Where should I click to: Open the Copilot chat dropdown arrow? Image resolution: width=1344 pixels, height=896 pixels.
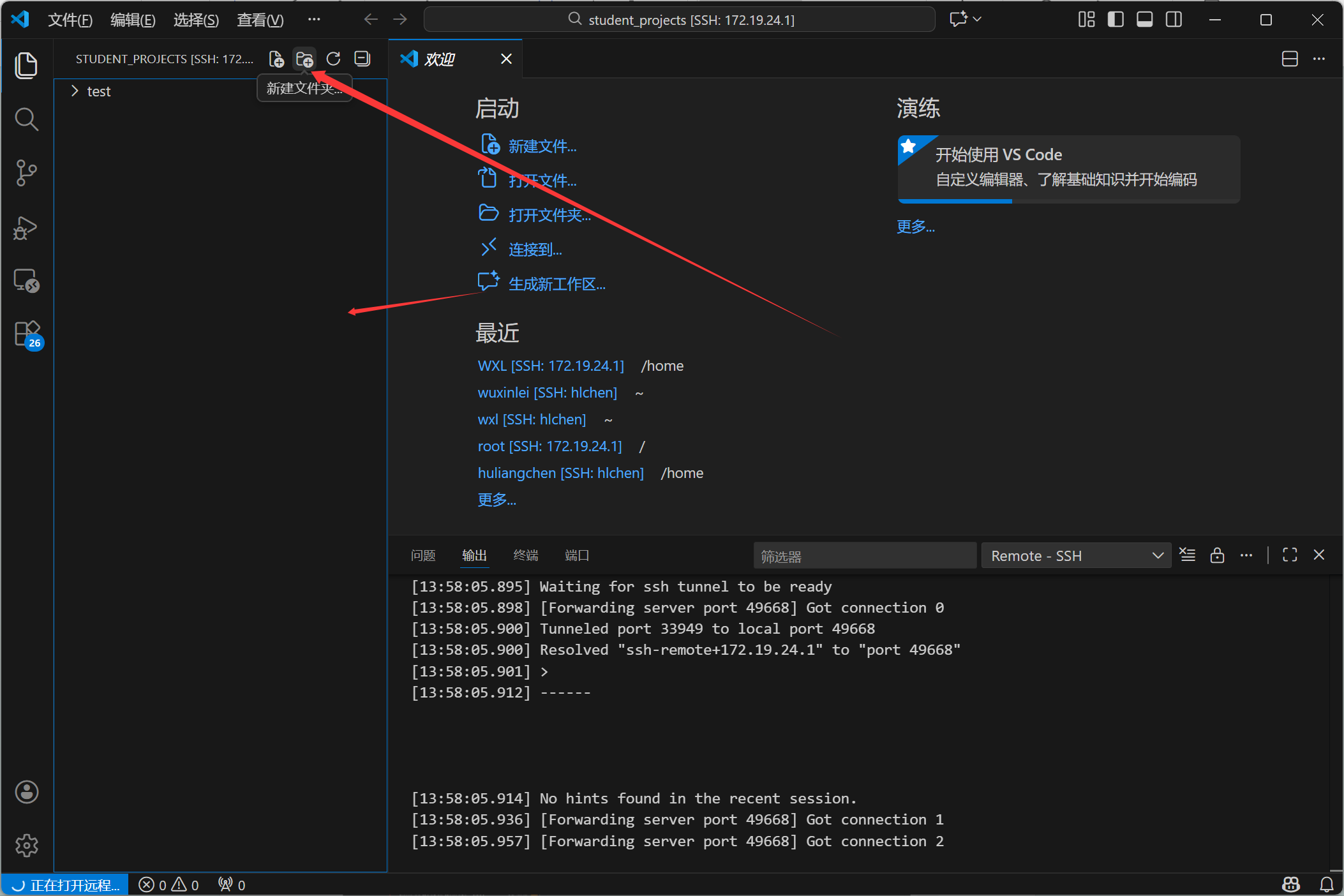977,20
